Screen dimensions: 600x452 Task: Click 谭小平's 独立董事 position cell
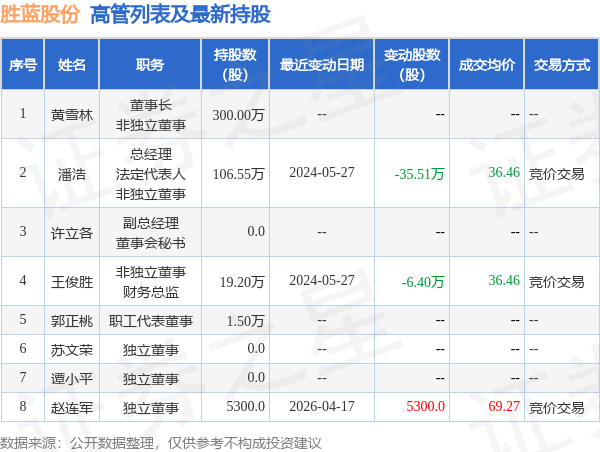click(x=150, y=379)
